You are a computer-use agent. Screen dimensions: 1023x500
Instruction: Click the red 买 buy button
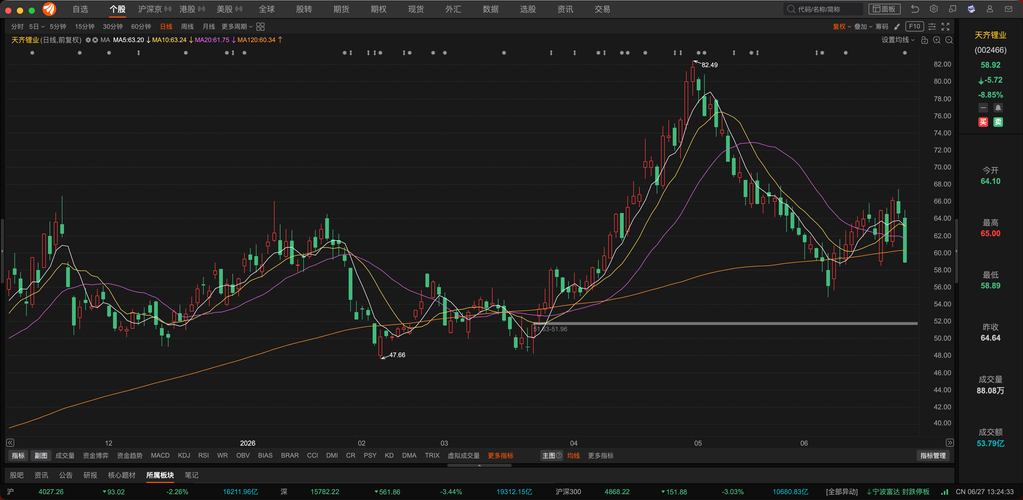983,122
